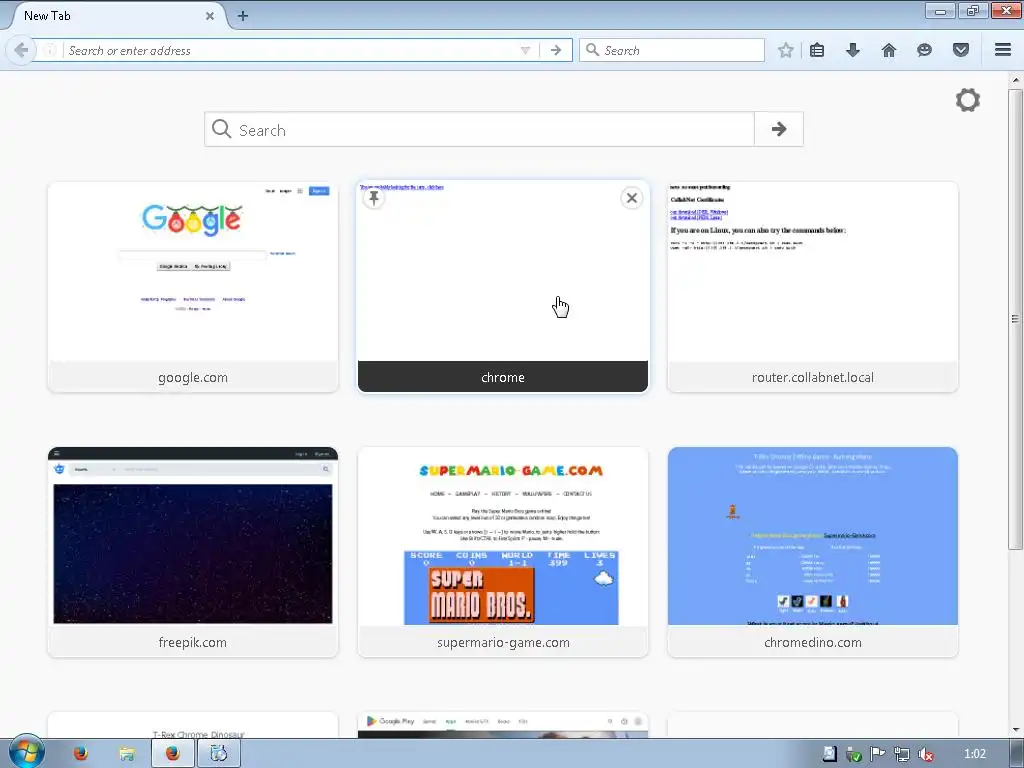Open the network tray icon
Screen dimensions: 1024x768
coord(902,754)
